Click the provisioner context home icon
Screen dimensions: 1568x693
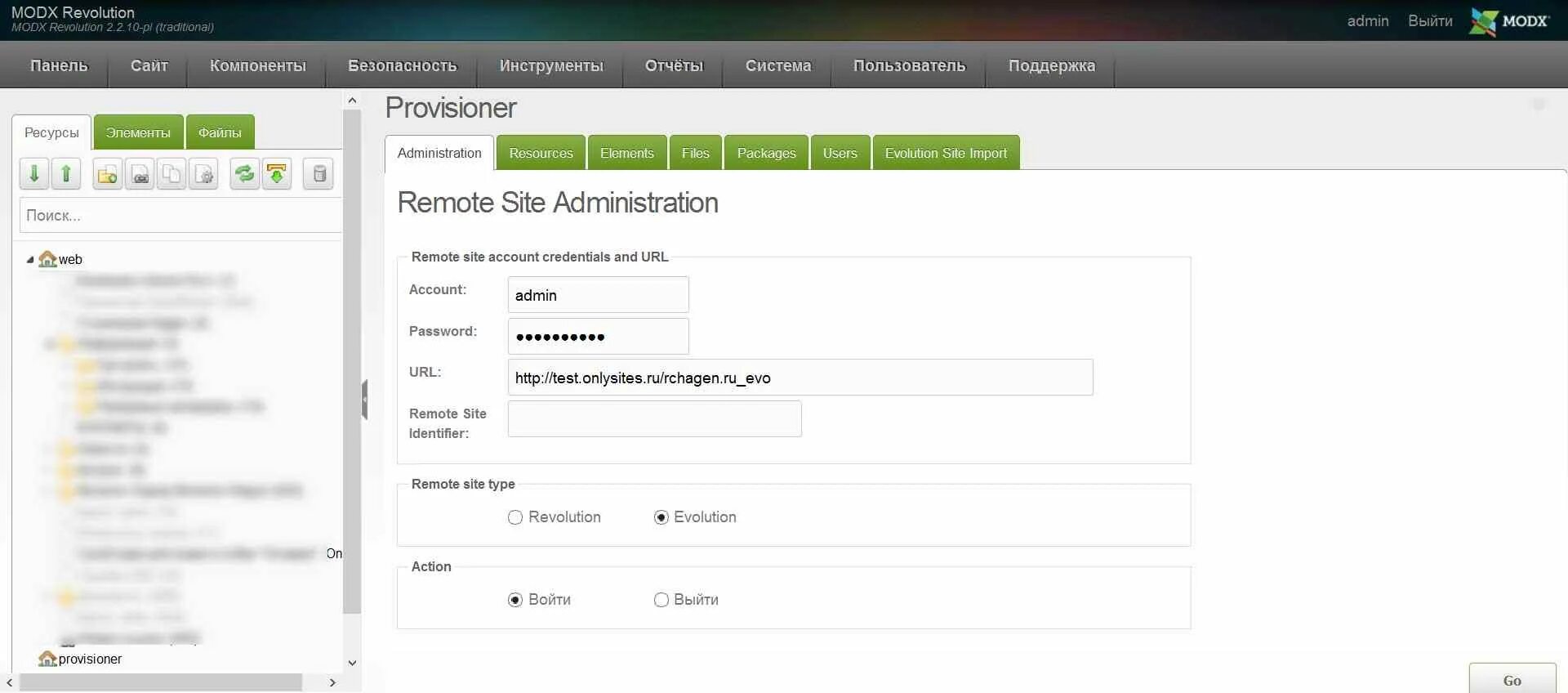tap(47, 659)
